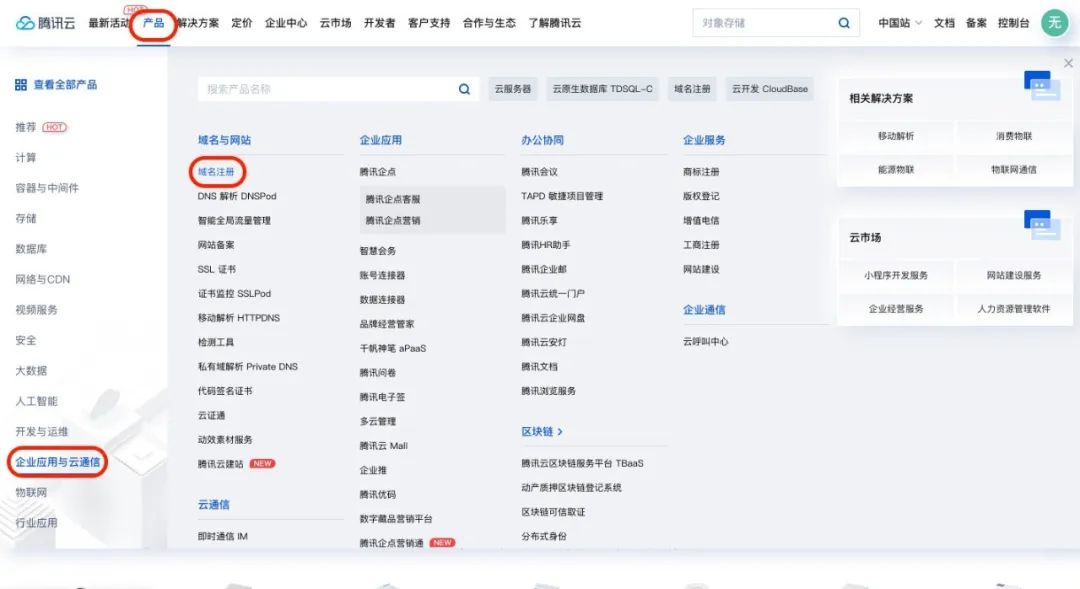
Task: Open 私有域解析 Private DNS link
Action: click(x=248, y=366)
